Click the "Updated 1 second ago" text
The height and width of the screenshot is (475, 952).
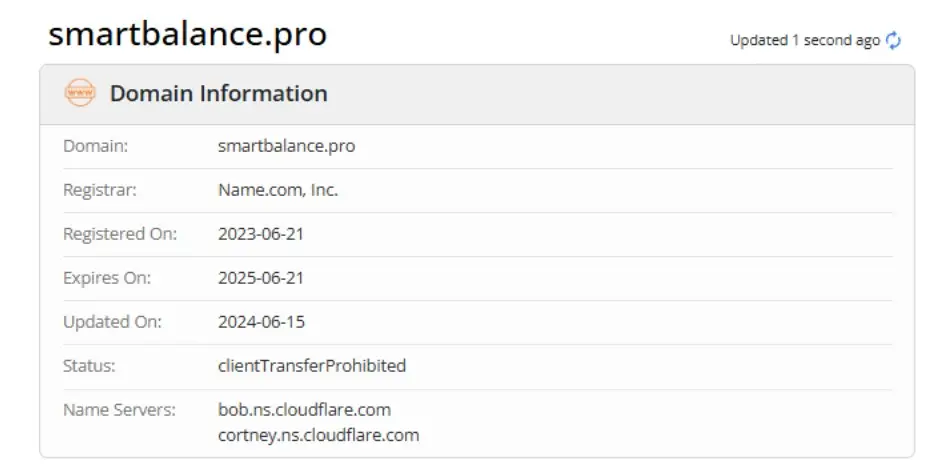804,41
